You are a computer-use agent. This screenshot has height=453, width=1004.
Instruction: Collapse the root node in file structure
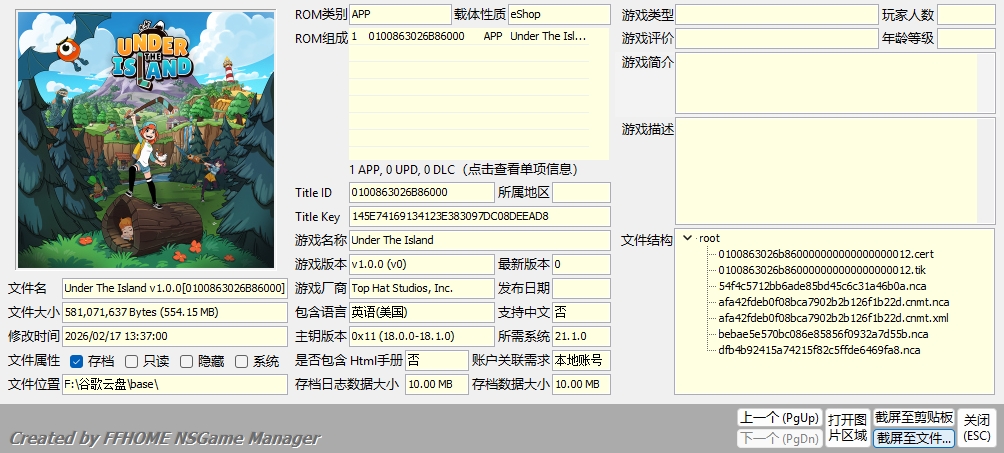click(687, 238)
